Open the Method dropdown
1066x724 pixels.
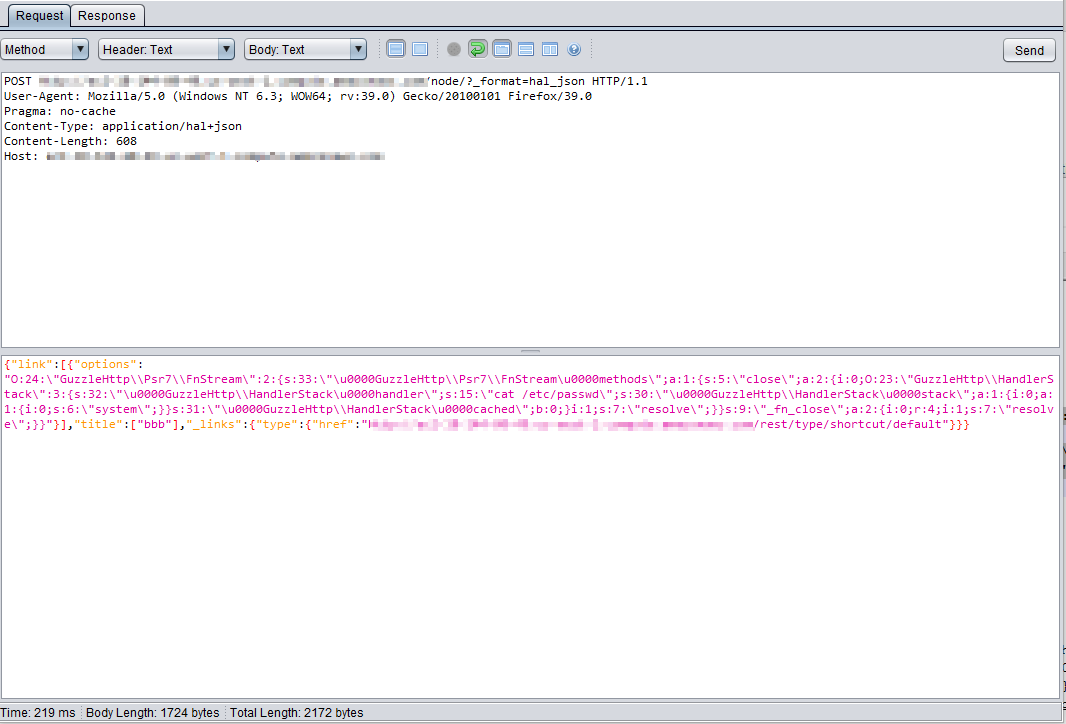pyautogui.click(x=45, y=49)
